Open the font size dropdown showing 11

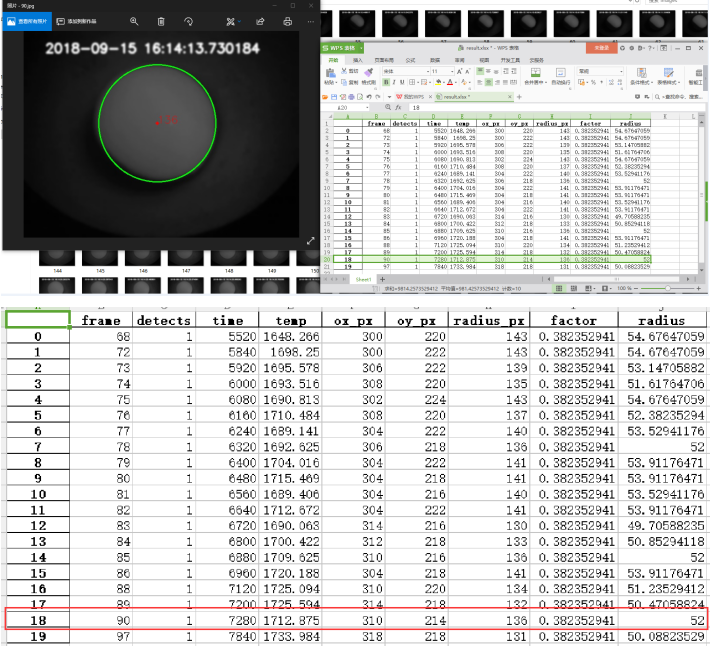coord(452,71)
